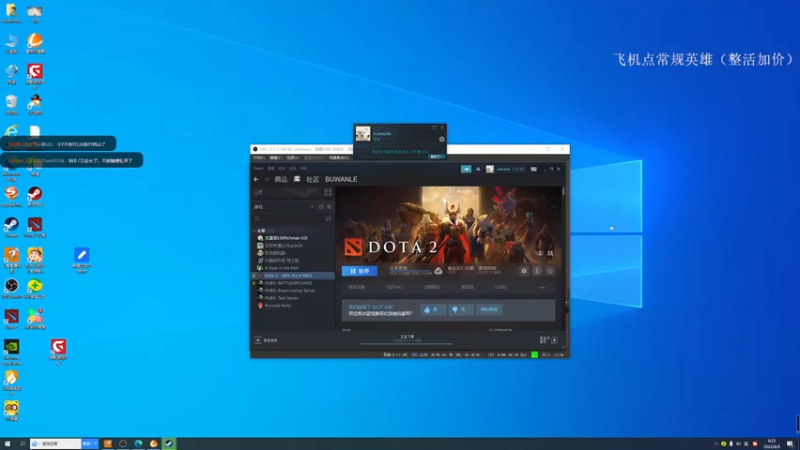Click the blue pause download button
Screen dimensions: 800x450
(360, 271)
